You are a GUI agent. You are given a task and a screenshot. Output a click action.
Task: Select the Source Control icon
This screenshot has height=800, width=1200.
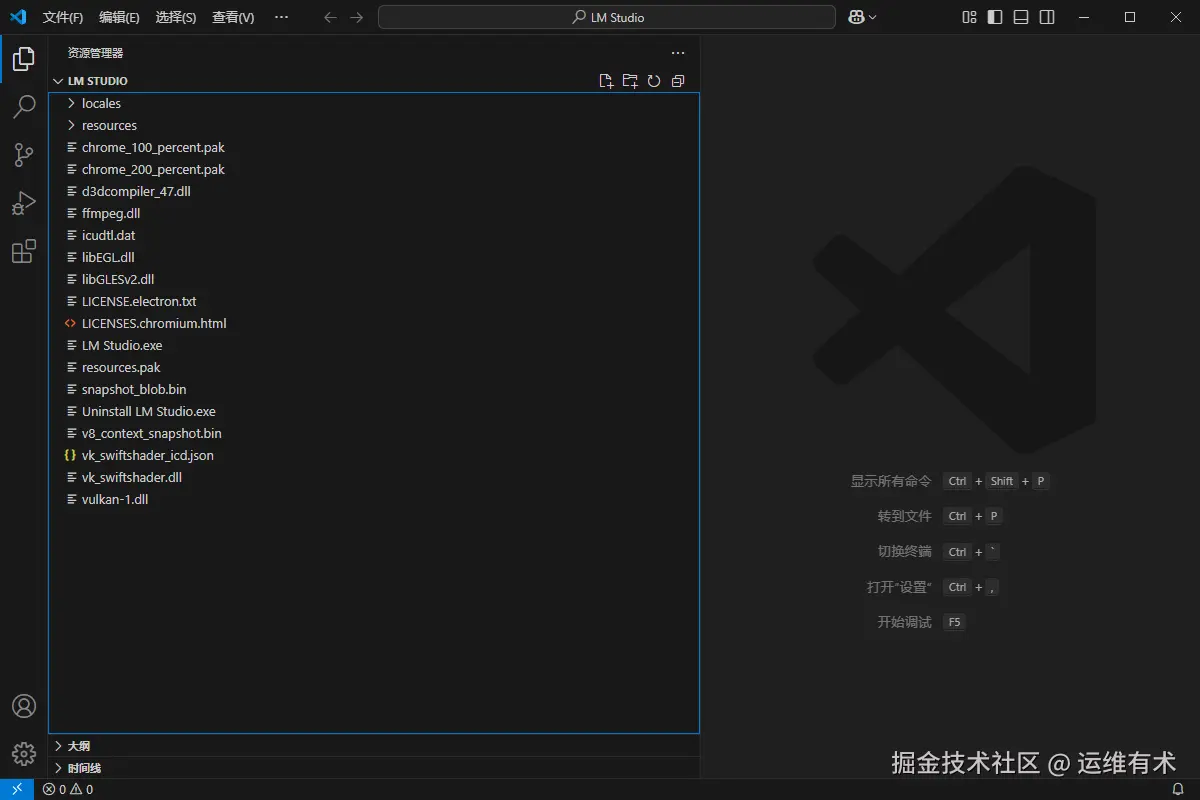24,155
